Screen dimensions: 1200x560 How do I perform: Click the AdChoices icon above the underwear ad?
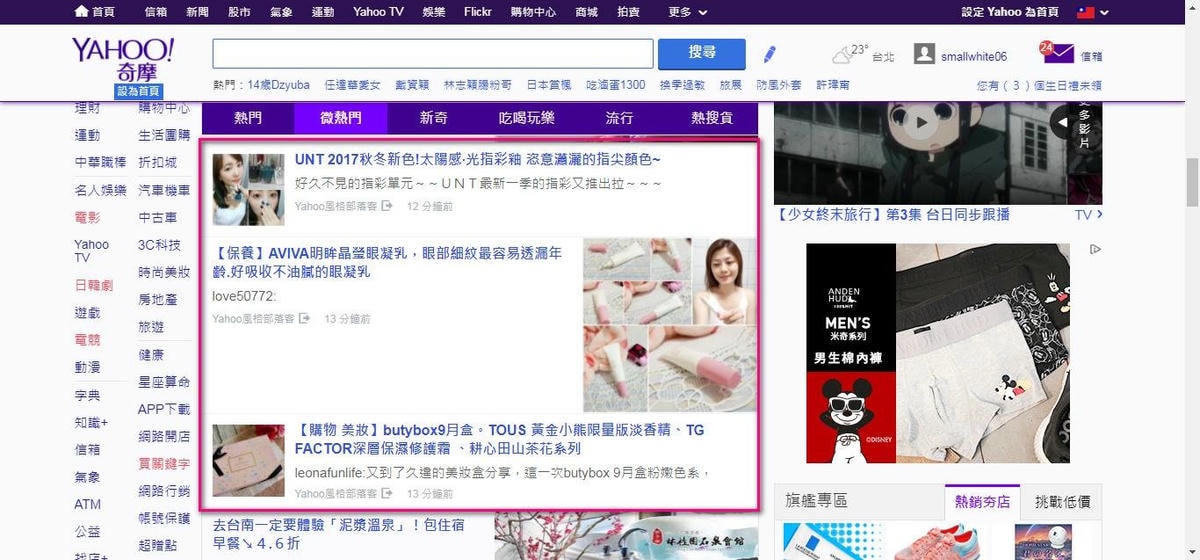[1095, 249]
